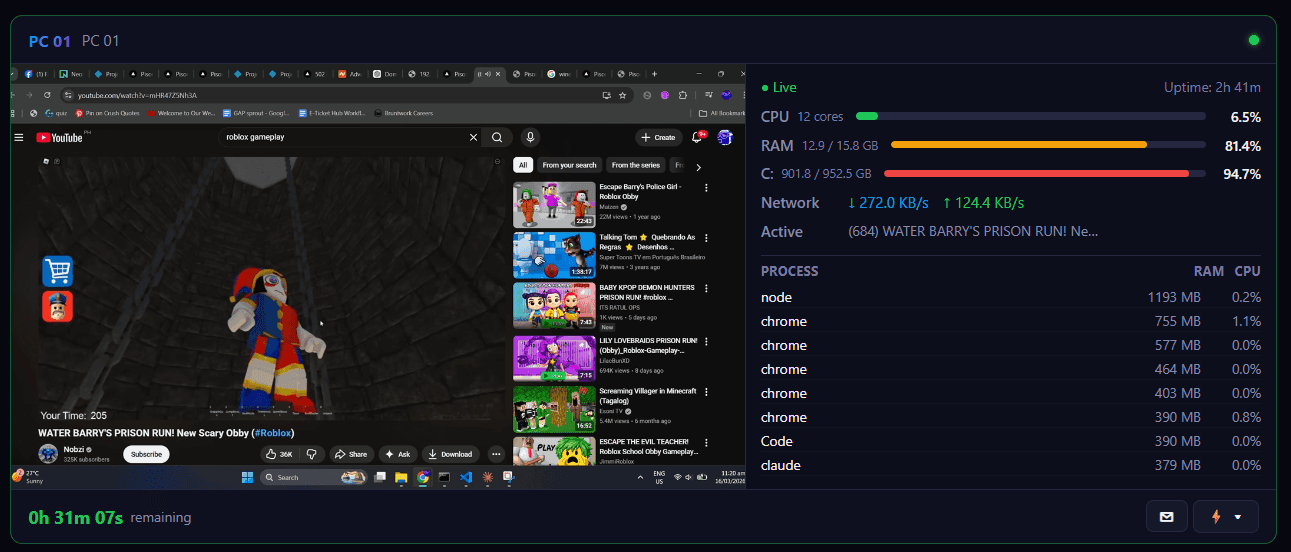Open the terminal taskbar icon
The width and height of the screenshot is (1291, 552).
444,478
